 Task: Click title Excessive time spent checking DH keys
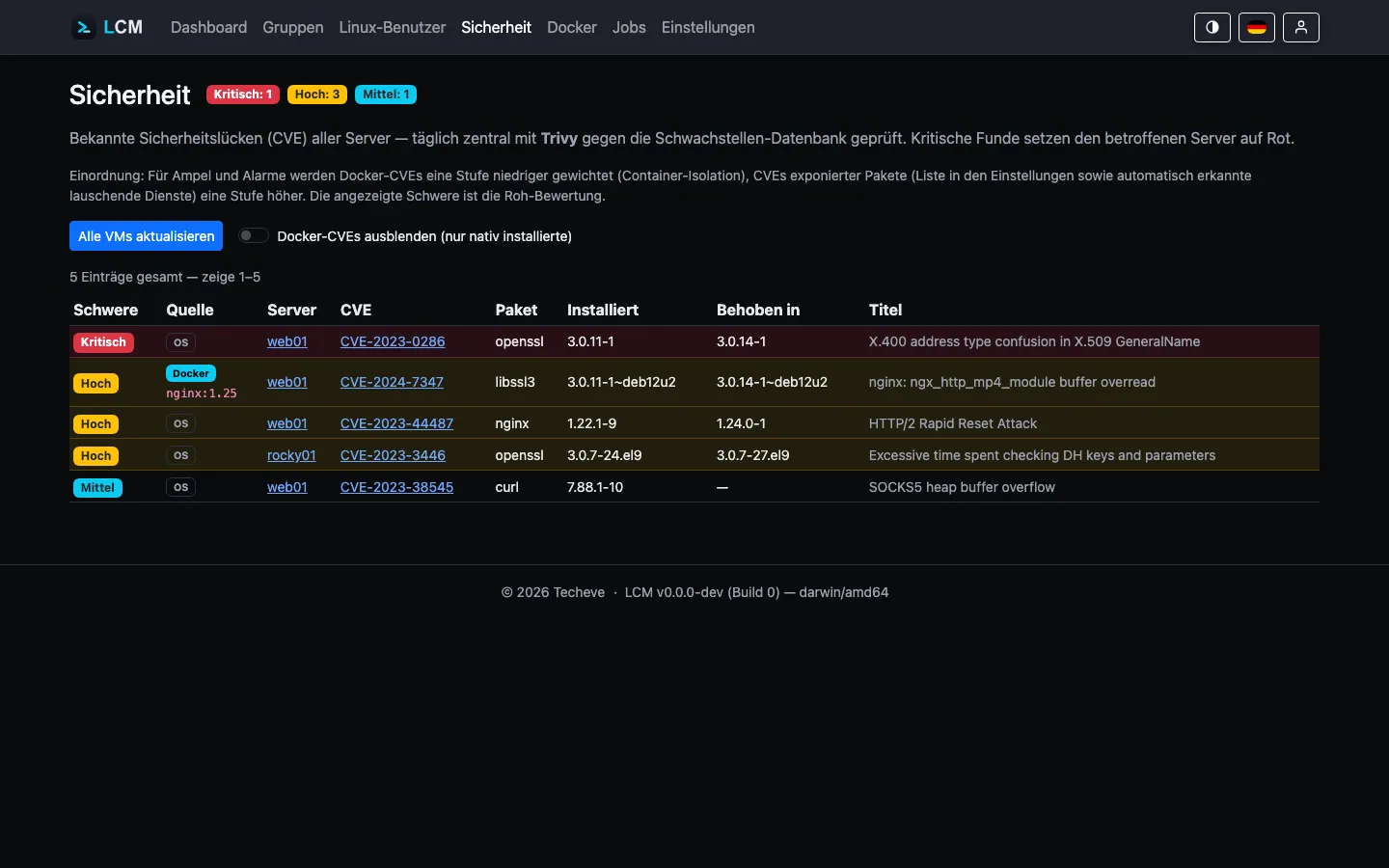coord(1042,455)
